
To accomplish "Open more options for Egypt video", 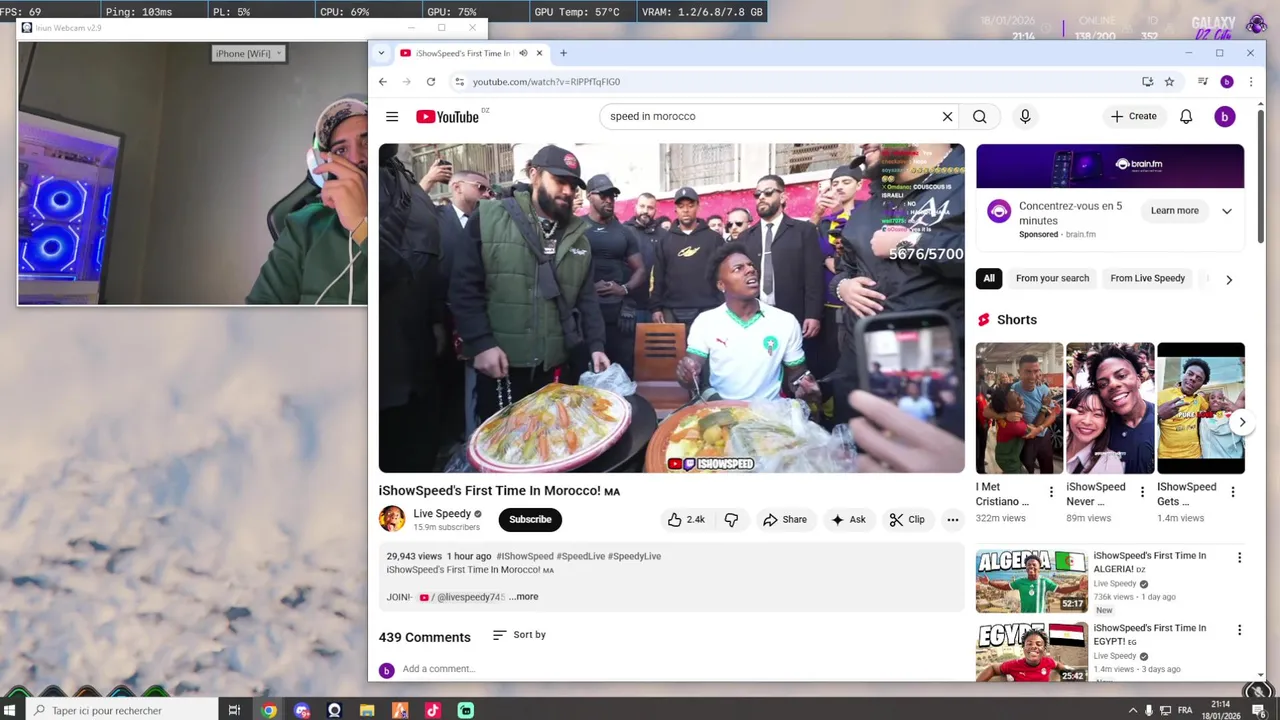I will (1239, 630).
